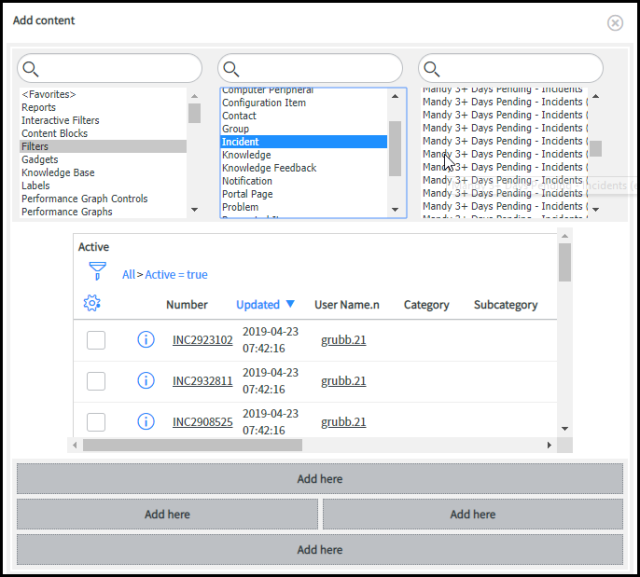Choose Contact in the middle list

click(x=304, y=116)
